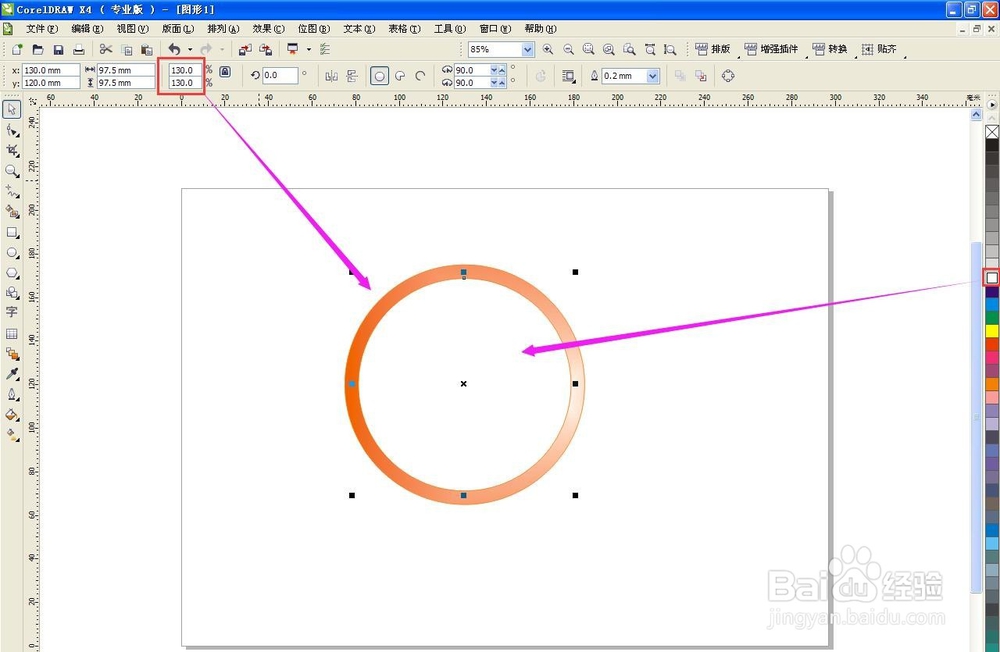
Task: Click the Import icon
Action: click(x=245, y=49)
